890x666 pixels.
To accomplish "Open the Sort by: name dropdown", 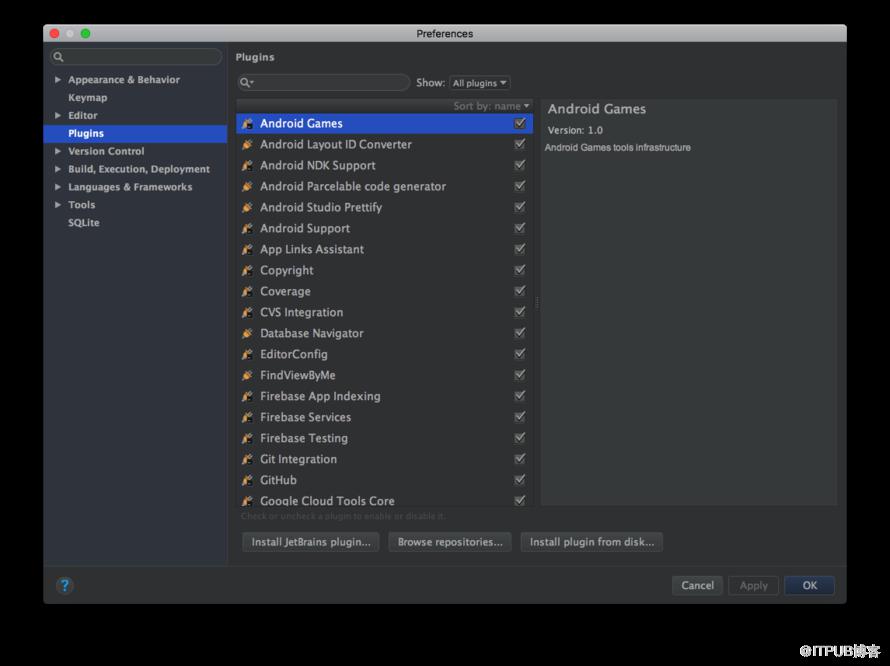I will click(x=492, y=106).
